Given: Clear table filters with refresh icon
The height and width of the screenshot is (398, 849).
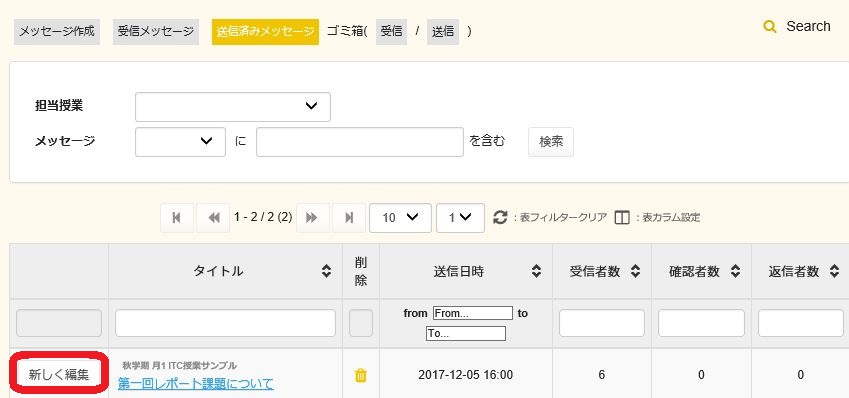Looking at the screenshot, I should [x=500, y=218].
